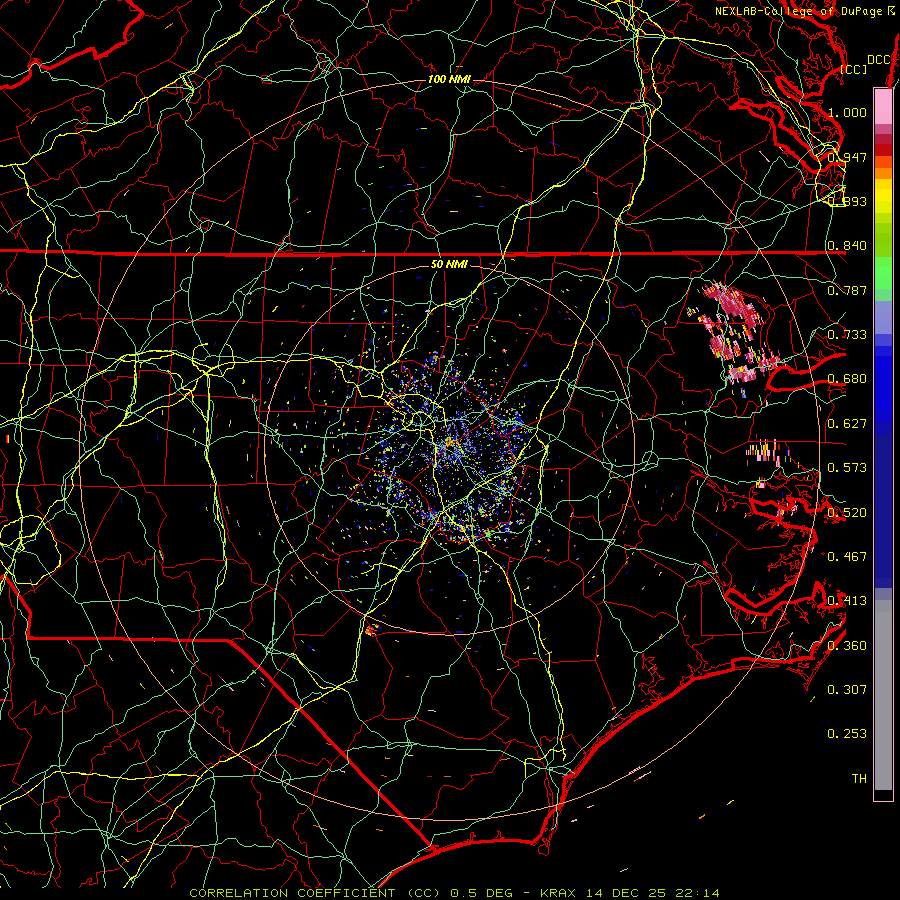
Task: Click the 0.947 scale value
Action: point(847,157)
